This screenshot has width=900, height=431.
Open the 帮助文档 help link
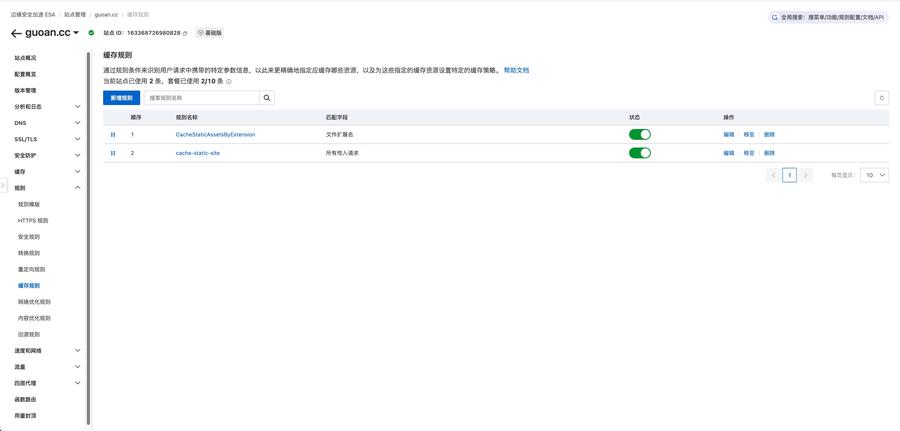(x=516, y=70)
